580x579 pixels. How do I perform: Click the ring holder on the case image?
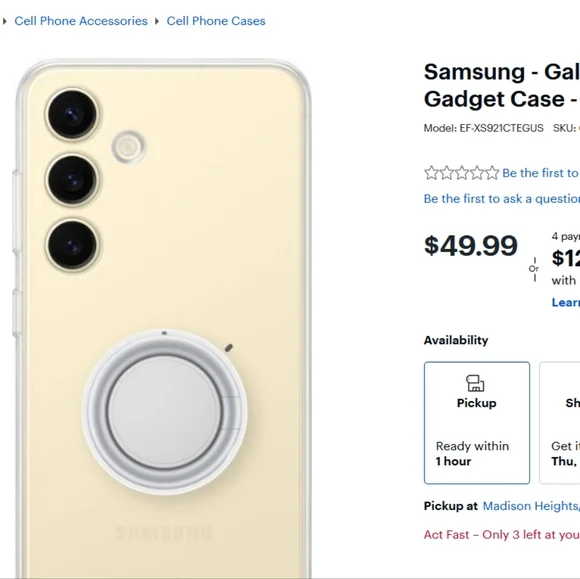(x=165, y=412)
